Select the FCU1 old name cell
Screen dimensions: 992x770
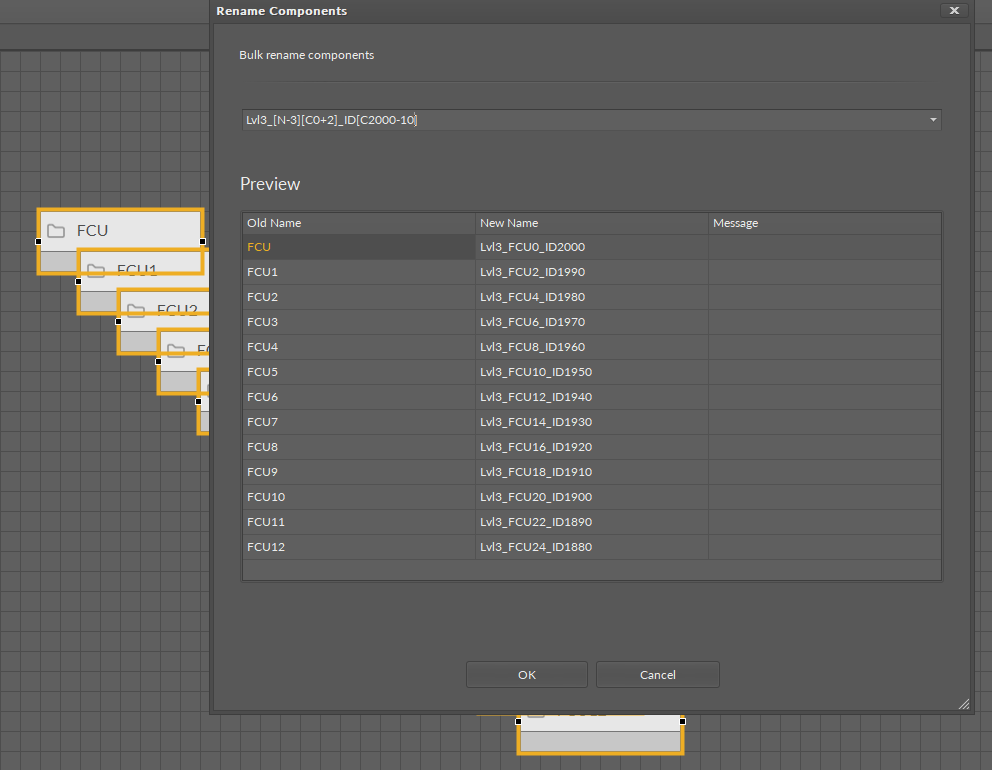[x=359, y=272]
